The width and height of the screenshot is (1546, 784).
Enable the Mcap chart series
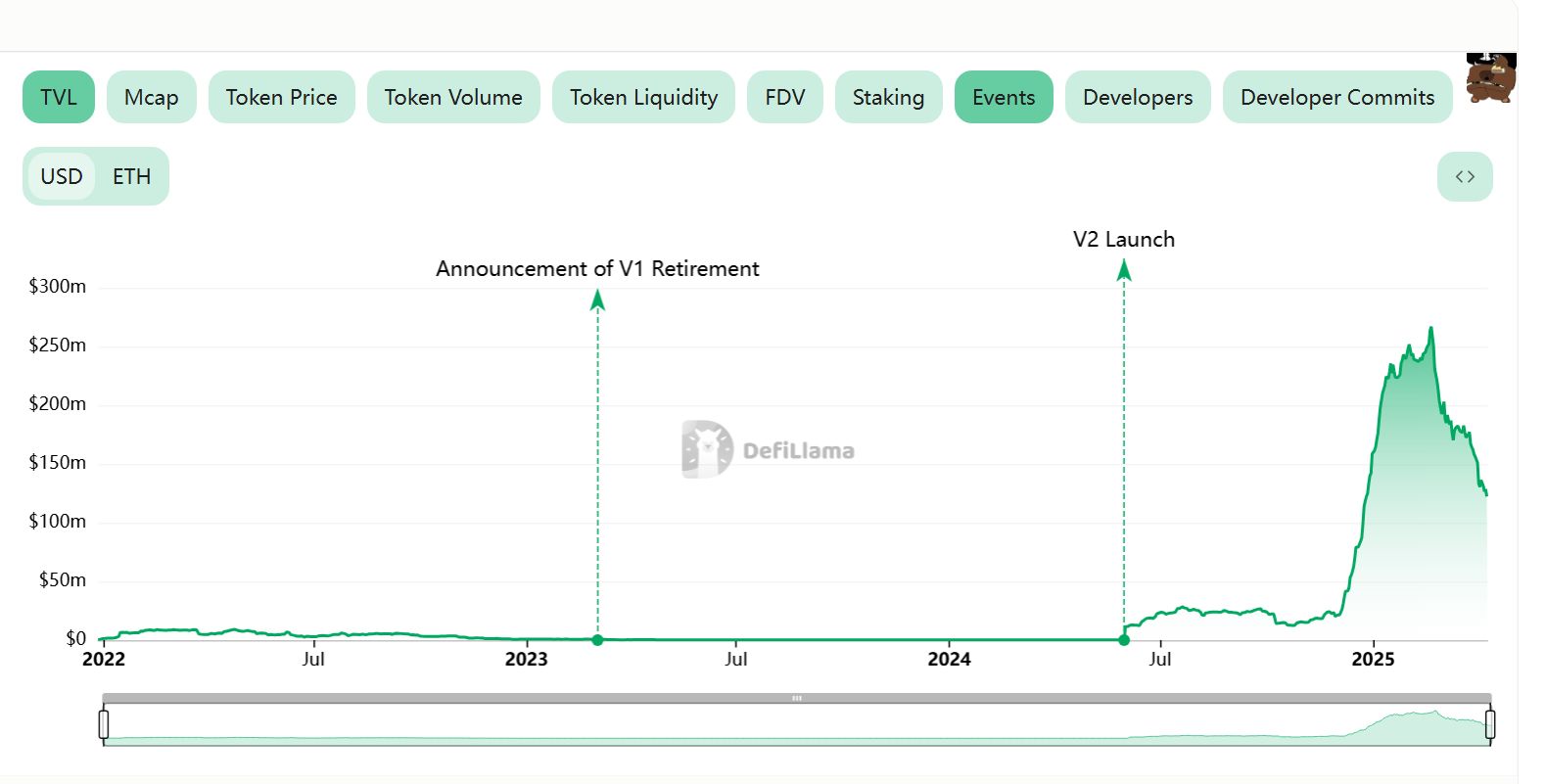coord(151,97)
